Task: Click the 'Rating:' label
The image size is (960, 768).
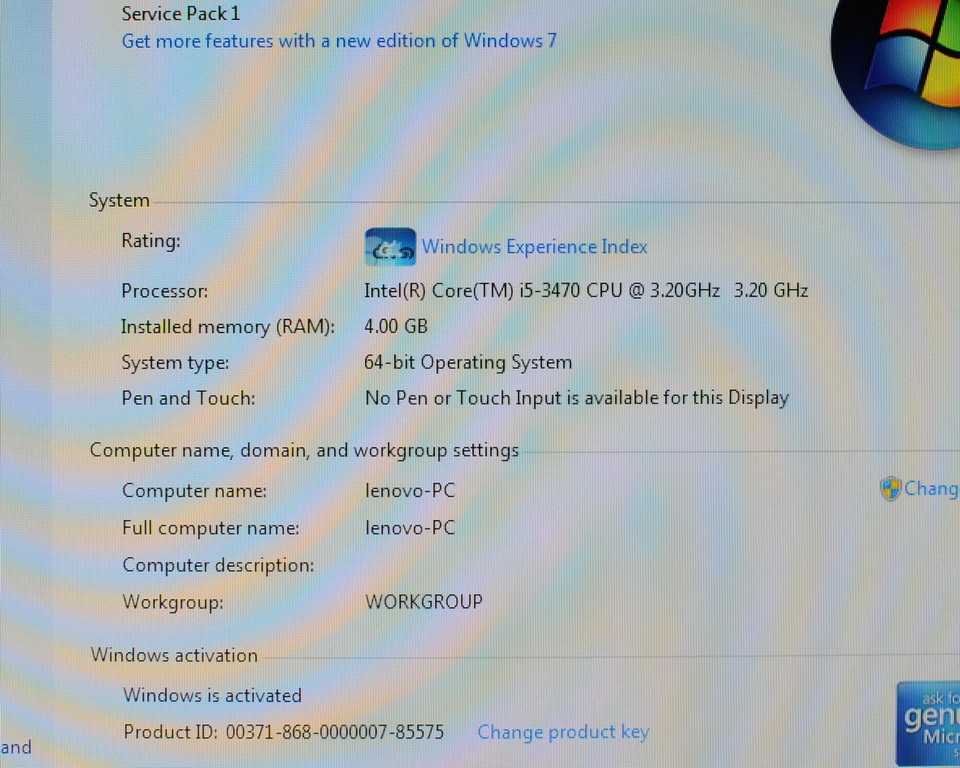Action: click(x=151, y=240)
